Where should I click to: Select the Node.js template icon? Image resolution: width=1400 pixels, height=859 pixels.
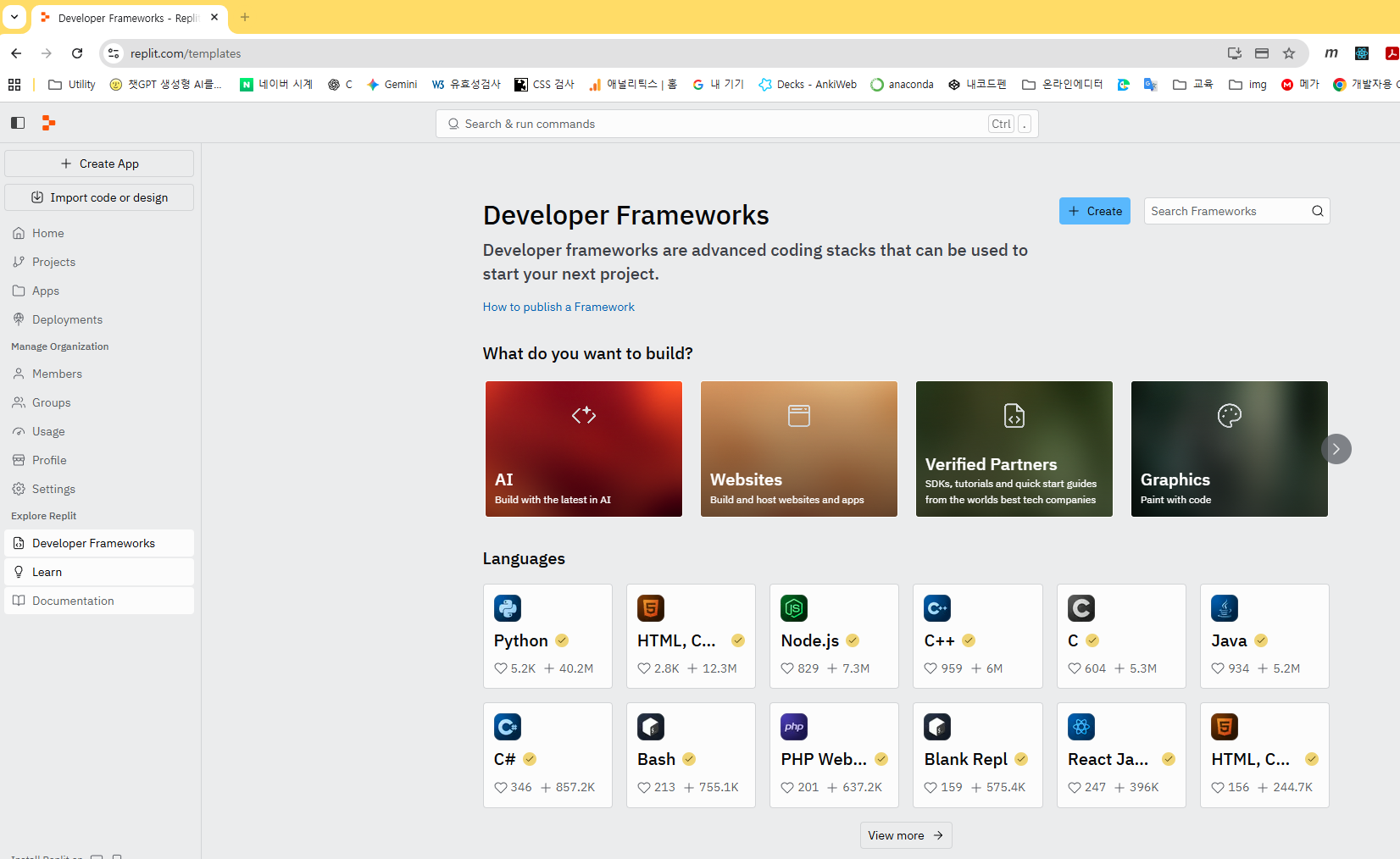[794, 608]
